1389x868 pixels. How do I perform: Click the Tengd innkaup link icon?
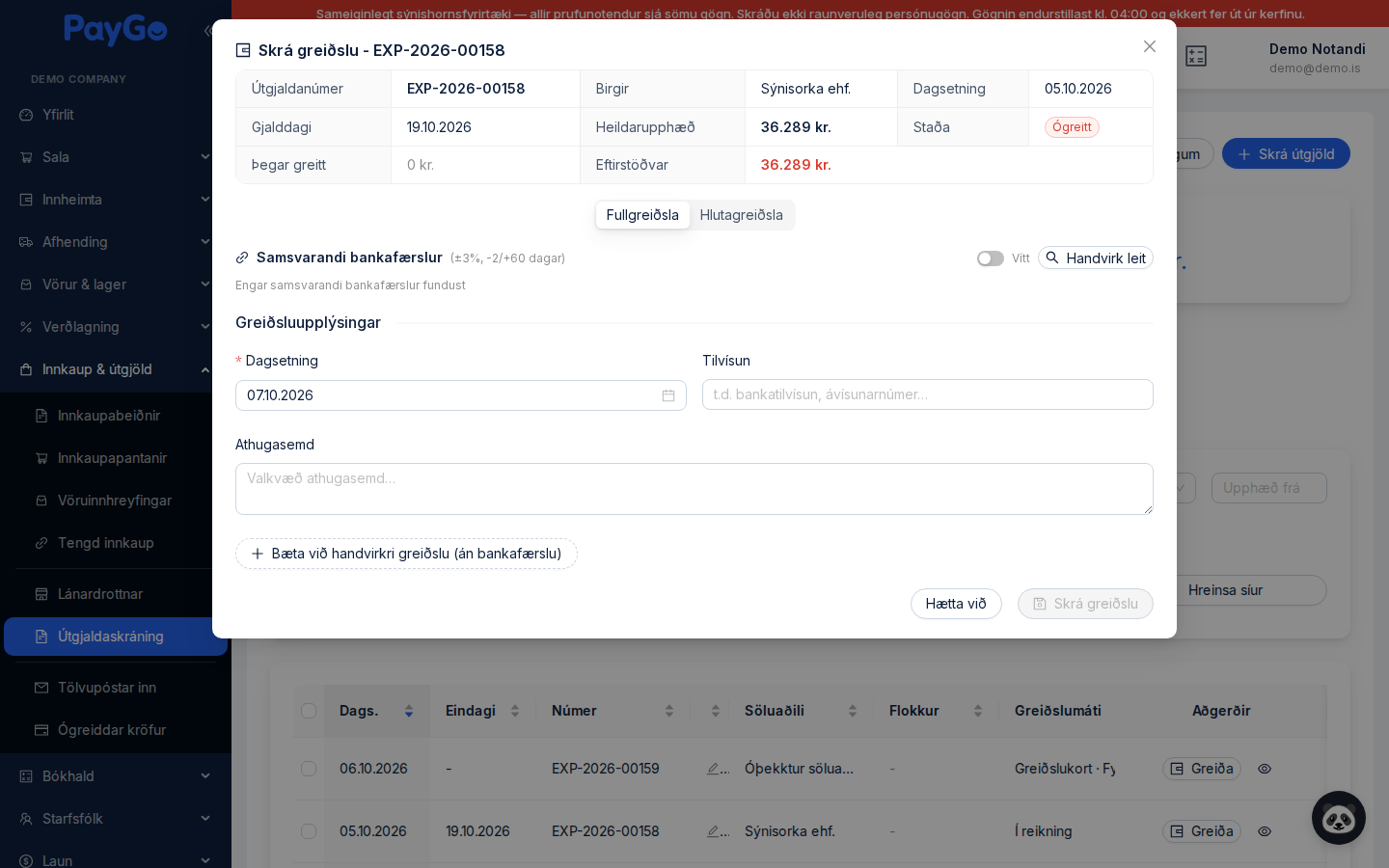41,543
